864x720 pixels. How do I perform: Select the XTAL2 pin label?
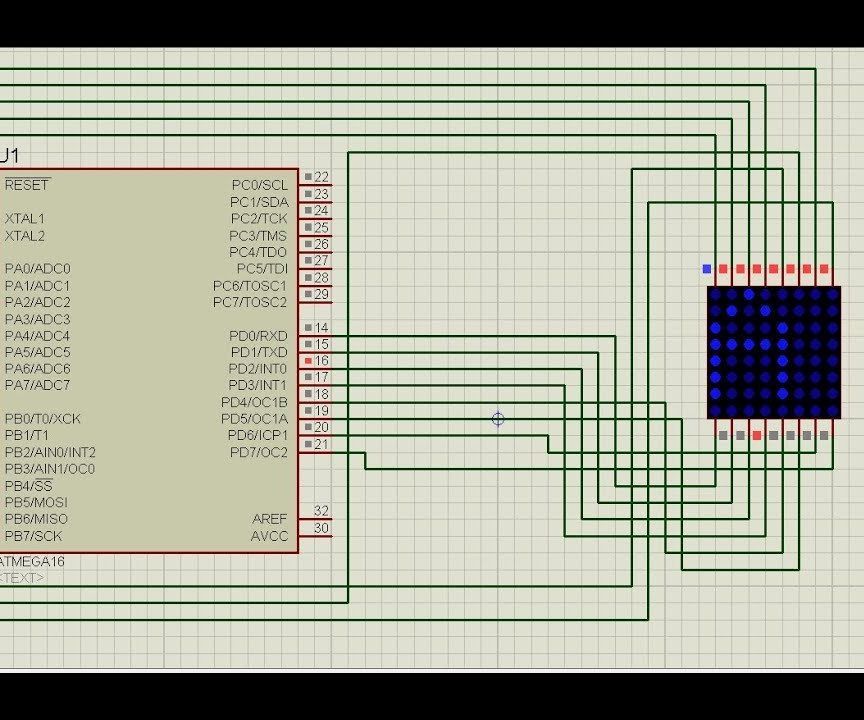coord(25,236)
